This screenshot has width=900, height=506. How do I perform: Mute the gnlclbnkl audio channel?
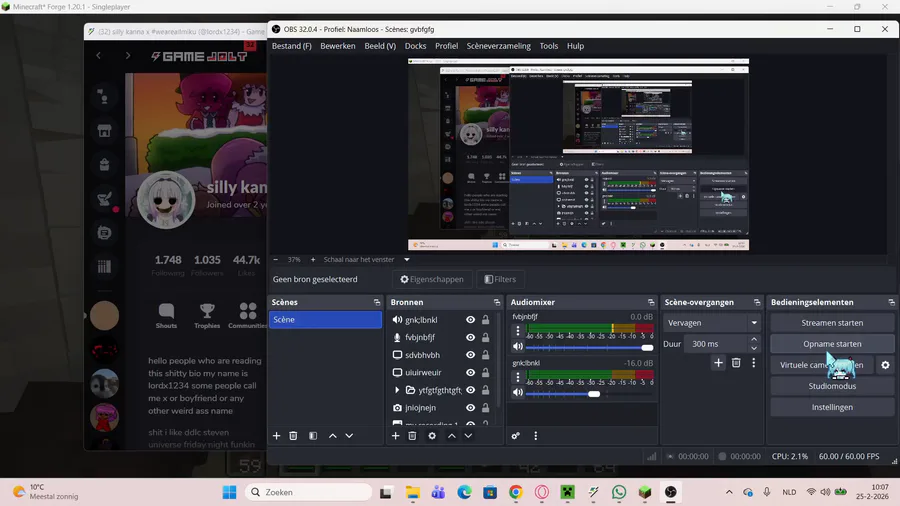(518, 393)
